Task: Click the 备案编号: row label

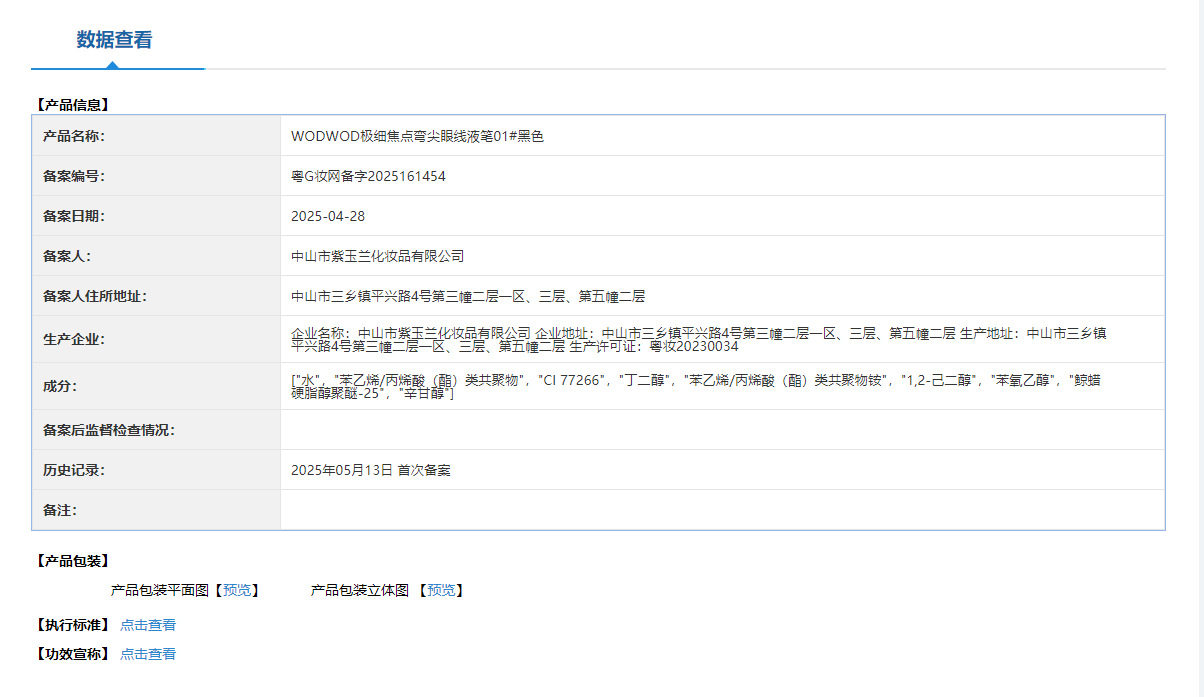Action: tap(74, 176)
